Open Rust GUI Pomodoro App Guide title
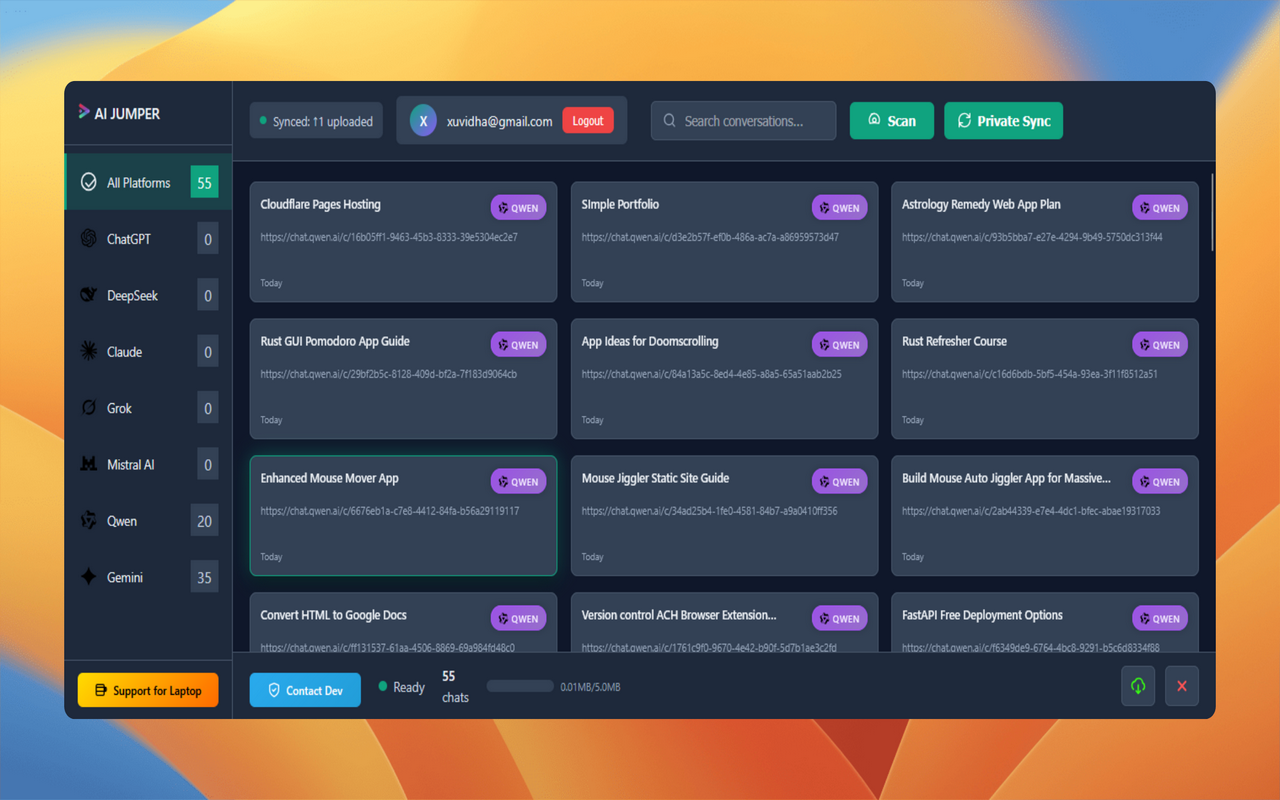1280x800 pixels. [x=335, y=341]
